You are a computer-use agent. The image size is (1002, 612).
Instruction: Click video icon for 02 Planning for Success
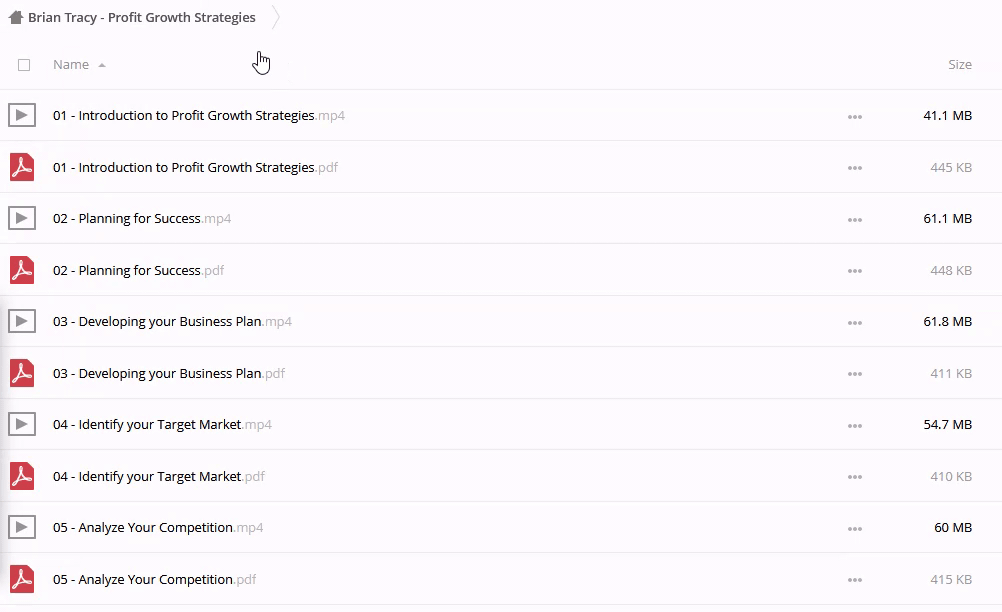(x=21, y=218)
